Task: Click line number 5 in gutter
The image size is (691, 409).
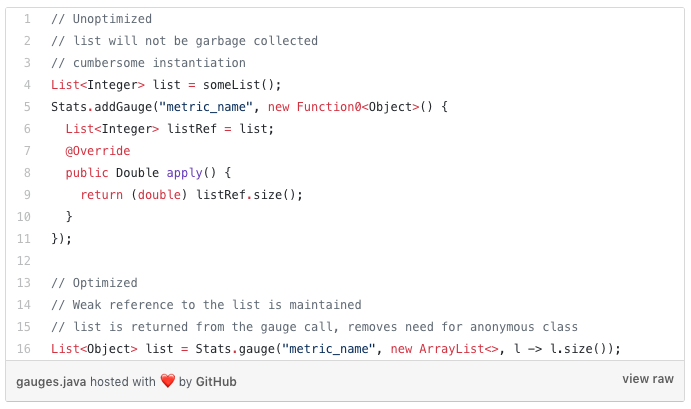Action: [x=26, y=107]
